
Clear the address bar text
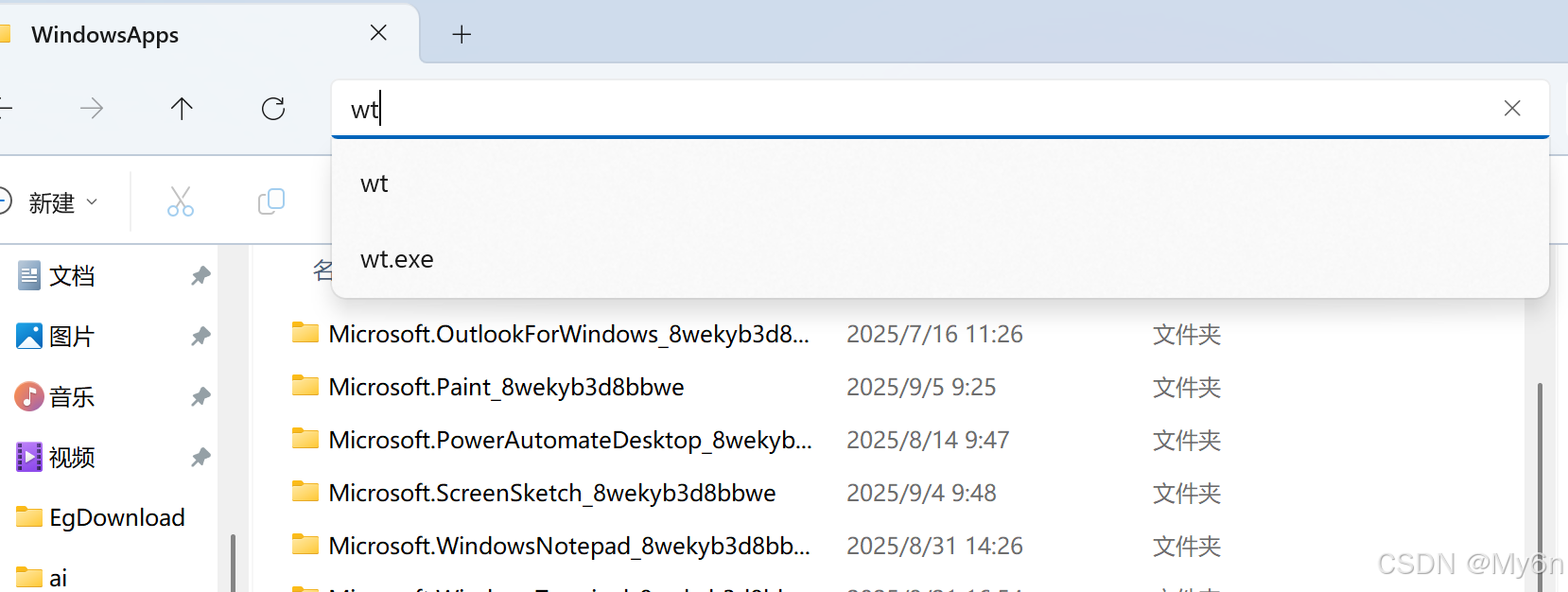click(x=1512, y=109)
